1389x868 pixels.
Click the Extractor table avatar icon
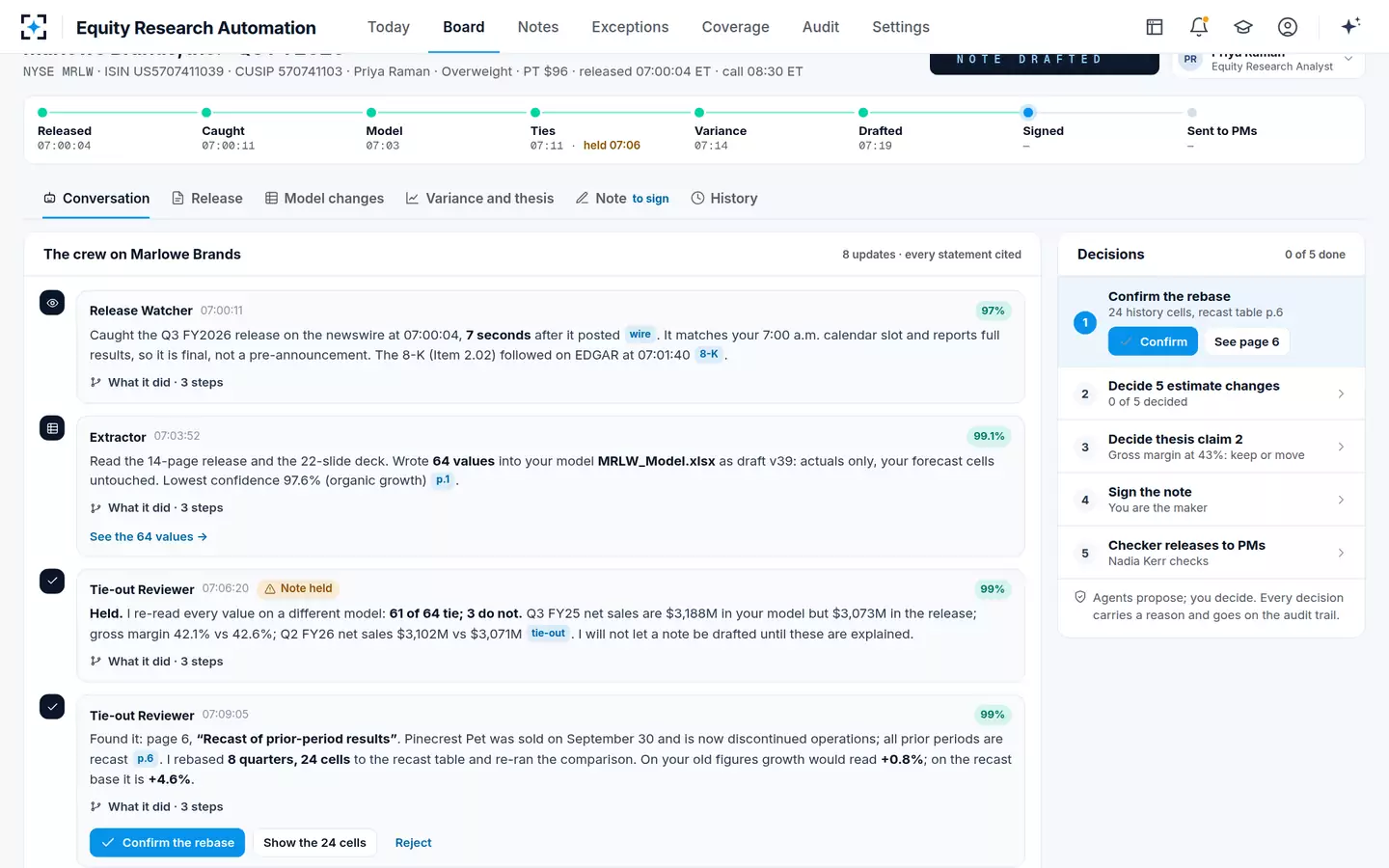[x=52, y=428]
